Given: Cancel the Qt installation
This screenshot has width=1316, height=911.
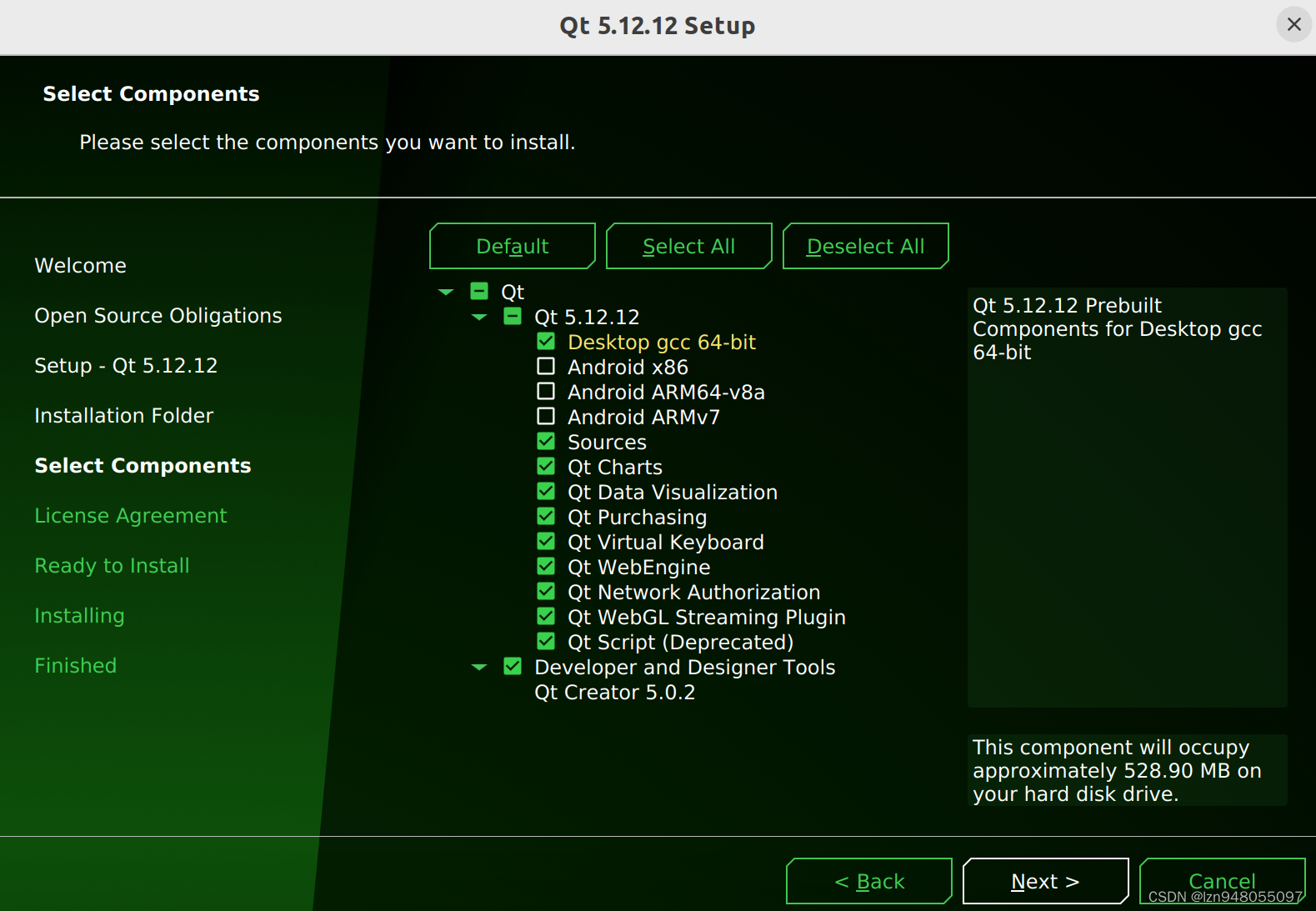Looking at the screenshot, I should (1223, 881).
